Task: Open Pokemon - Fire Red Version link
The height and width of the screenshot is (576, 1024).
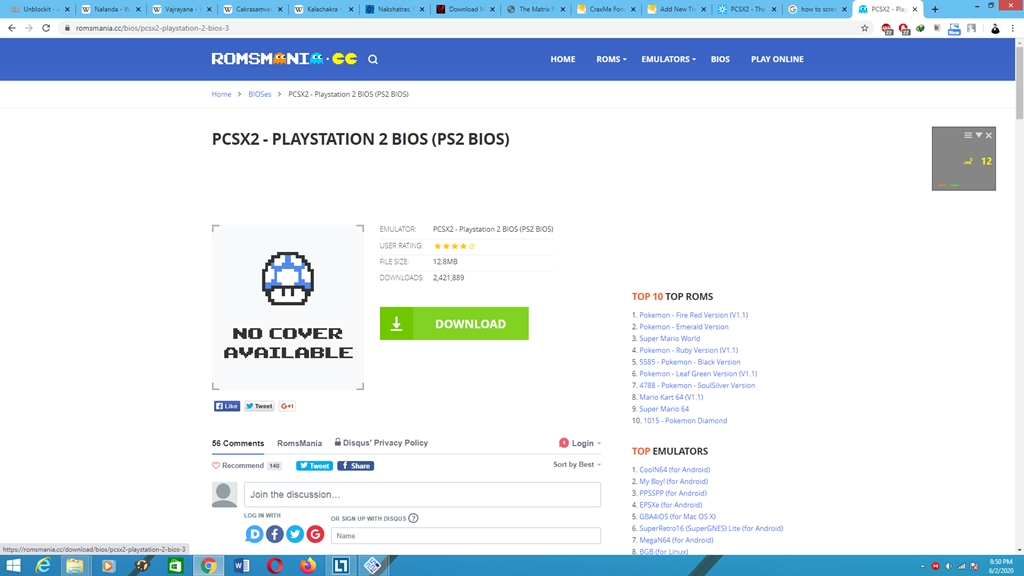Action: pos(694,315)
